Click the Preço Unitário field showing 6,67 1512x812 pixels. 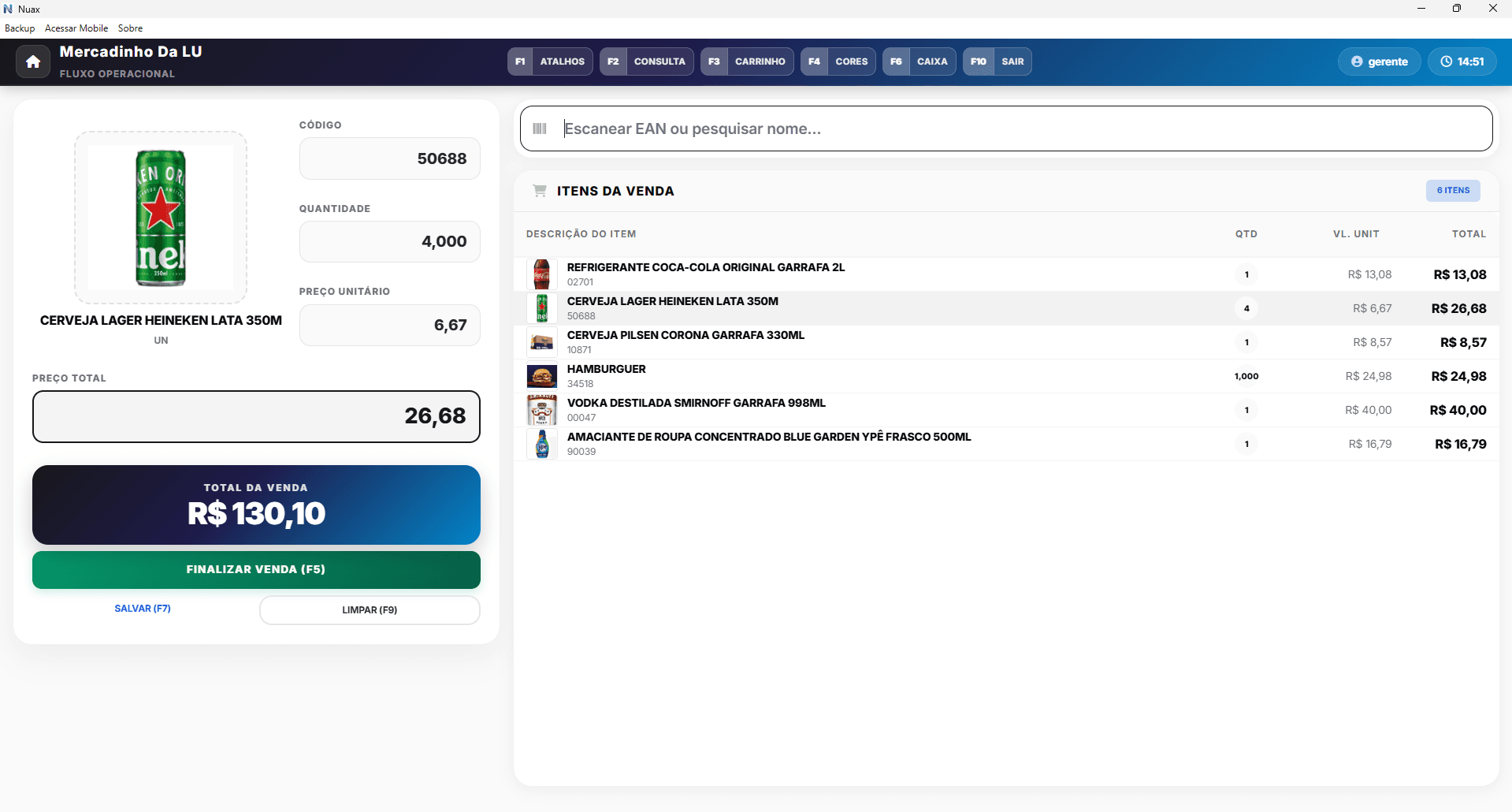pos(390,325)
